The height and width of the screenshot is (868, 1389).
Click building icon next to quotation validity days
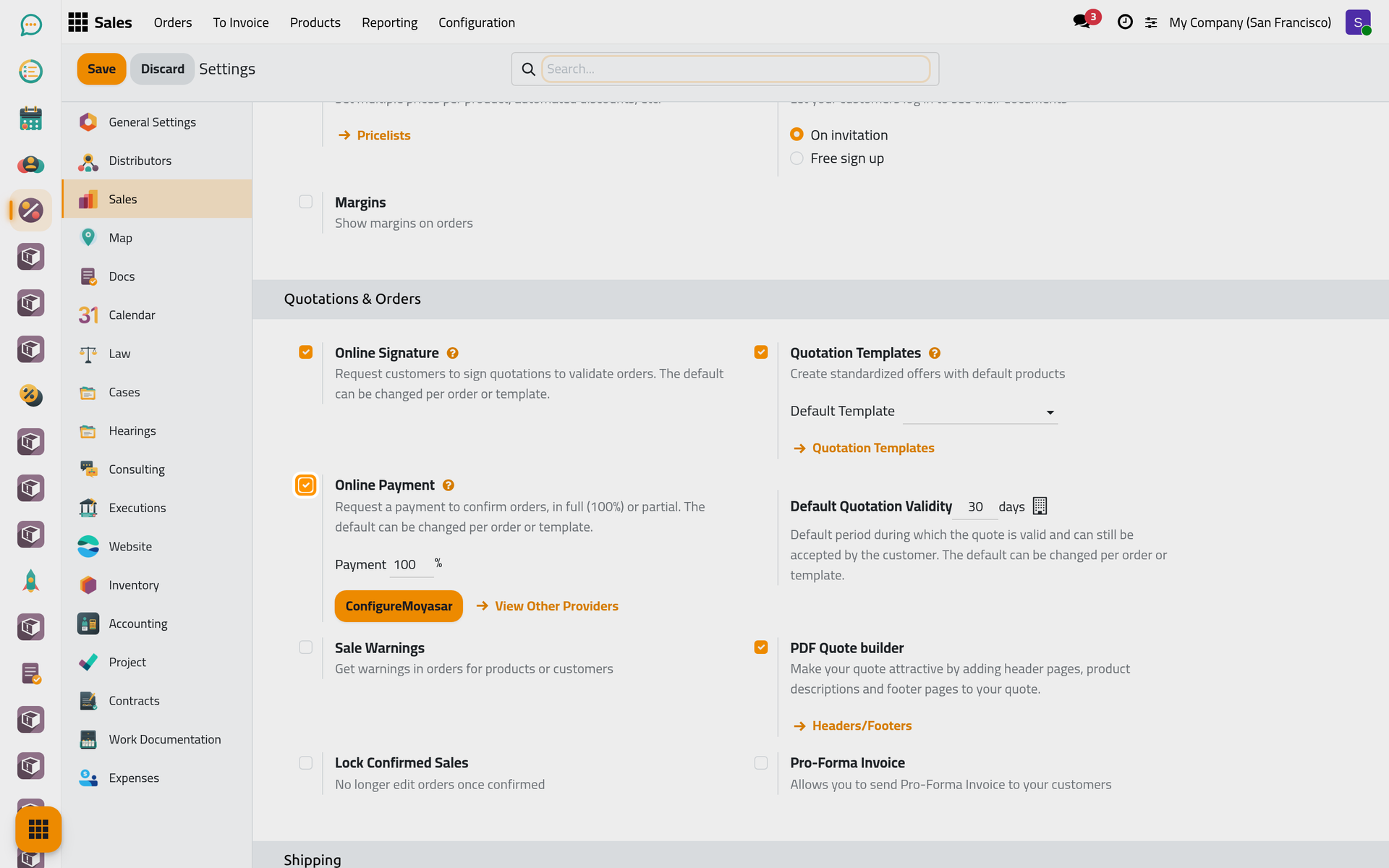[x=1040, y=506]
